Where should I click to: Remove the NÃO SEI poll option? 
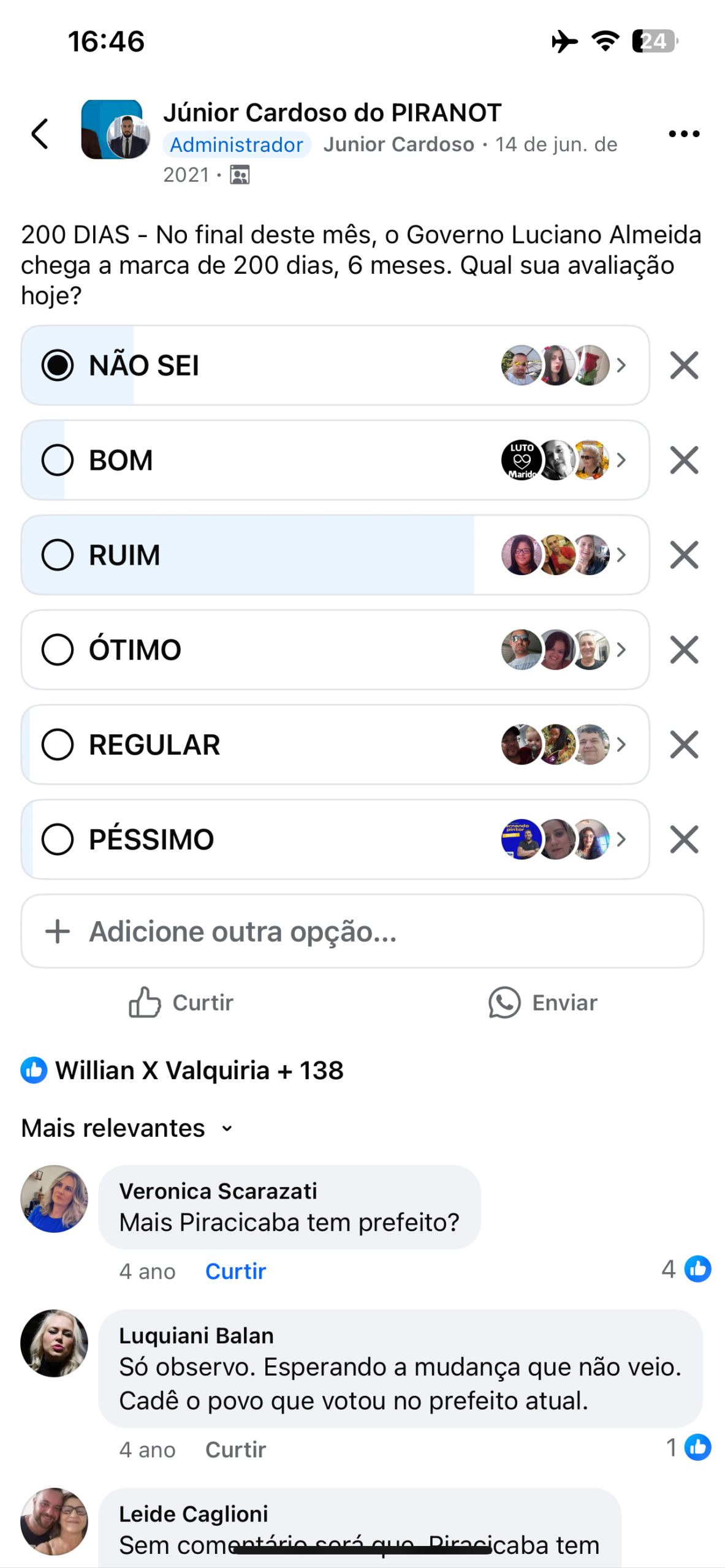(684, 366)
